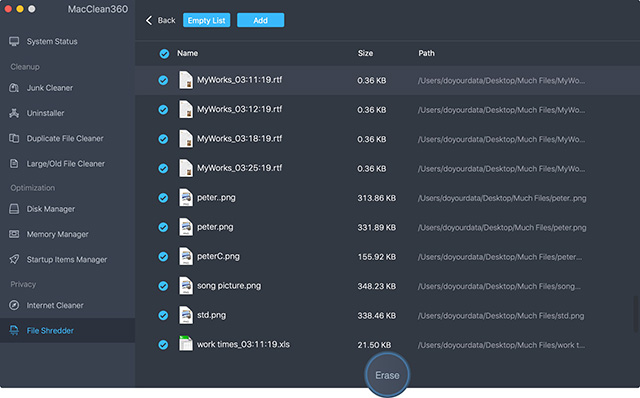This screenshot has width=640, height=398.
Task: Open Startup Items Manager
Action: click(67, 260)
